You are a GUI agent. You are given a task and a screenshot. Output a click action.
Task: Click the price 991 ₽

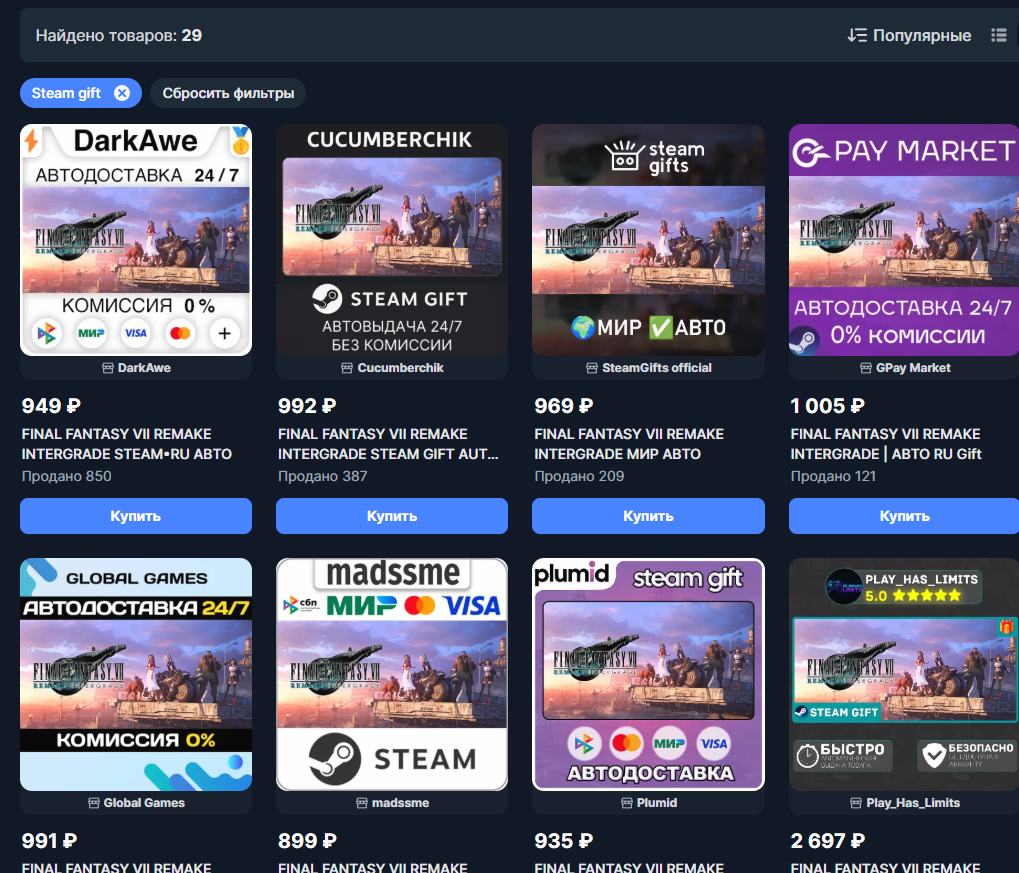click(49, 840)
